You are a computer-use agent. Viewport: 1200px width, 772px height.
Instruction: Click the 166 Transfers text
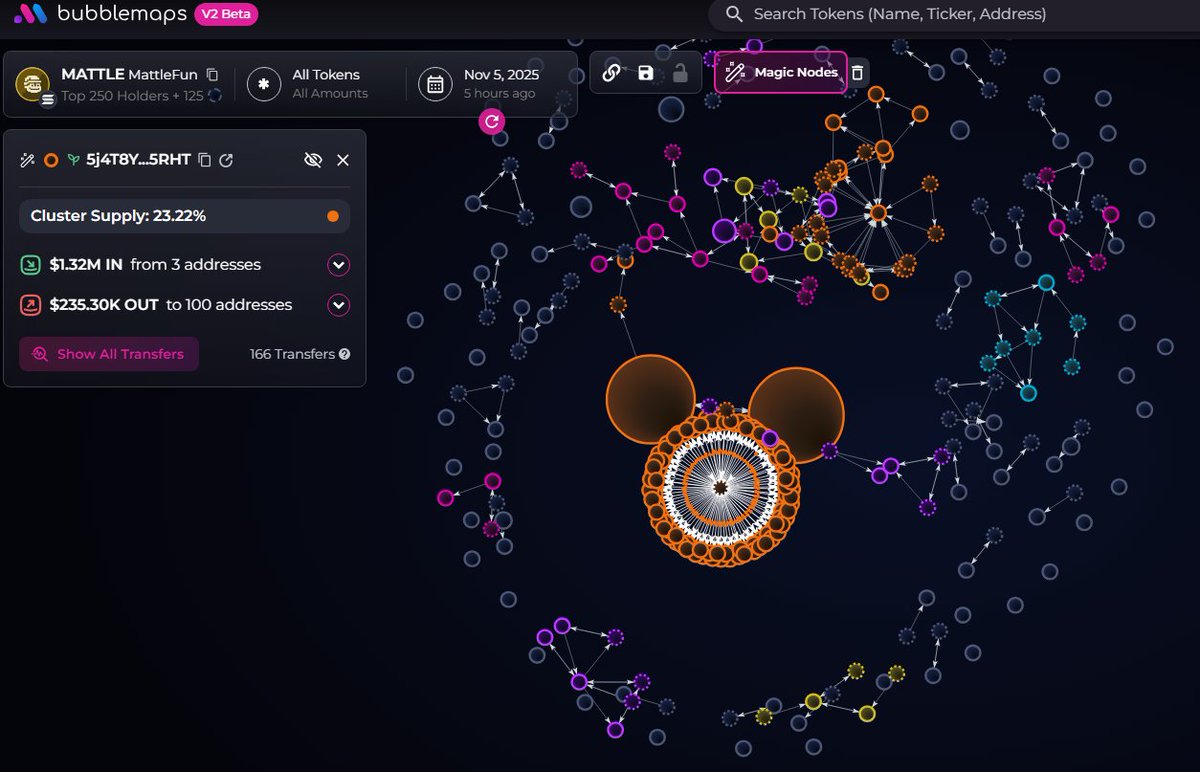tap(292, 354)
